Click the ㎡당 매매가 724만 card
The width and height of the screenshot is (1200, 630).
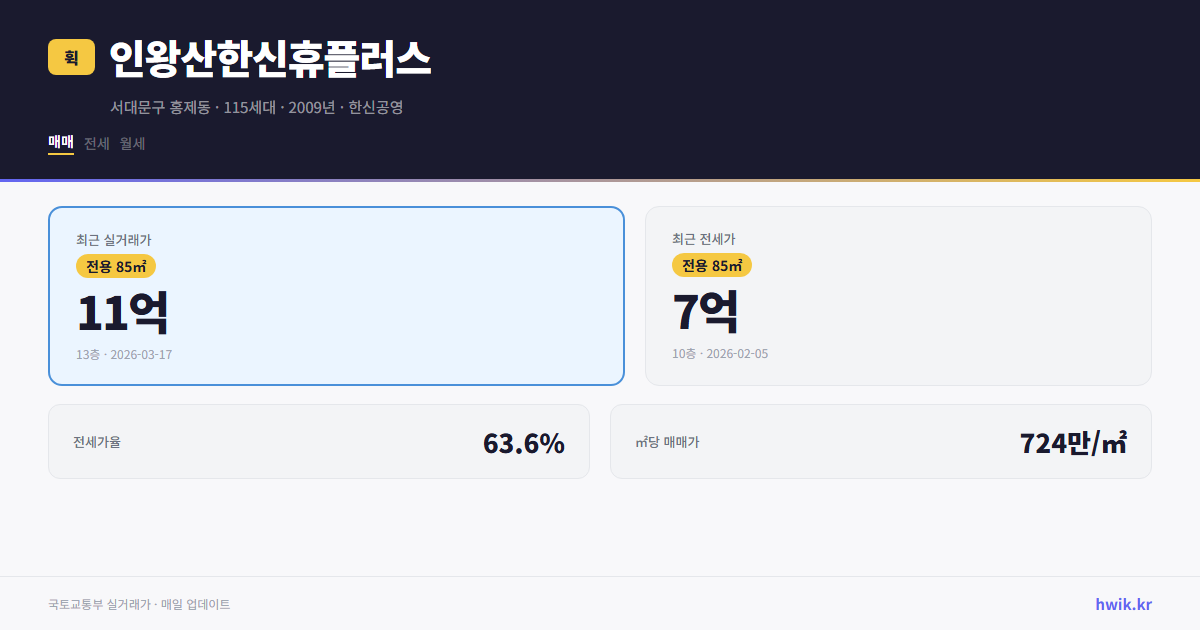[880, 441]
